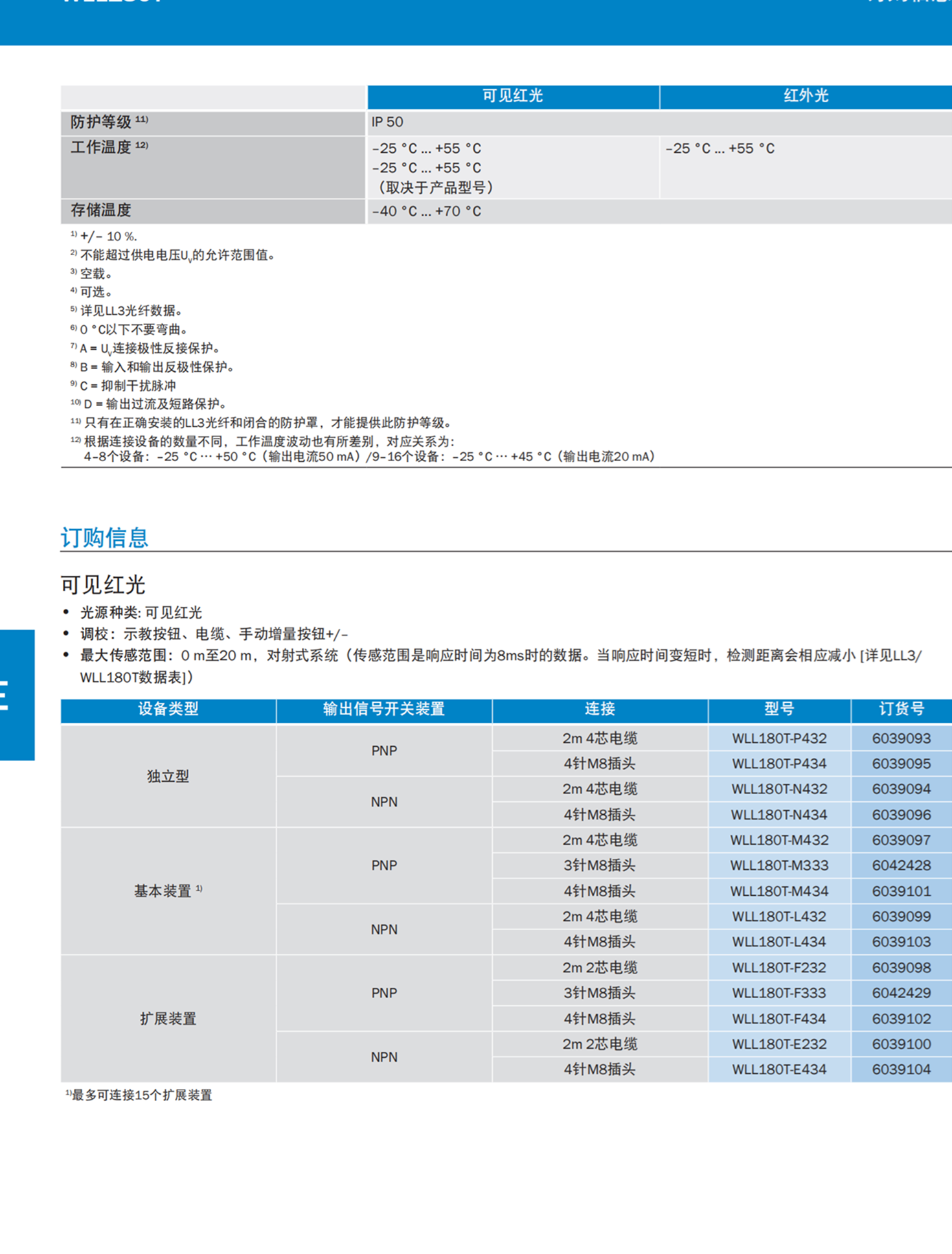Click model WLL180T-E232
The width and height of the screenshot is (952, 1254).
tap(780, 1044)
